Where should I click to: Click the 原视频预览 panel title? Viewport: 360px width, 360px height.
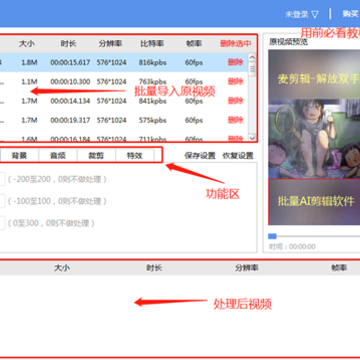[289, 42]
